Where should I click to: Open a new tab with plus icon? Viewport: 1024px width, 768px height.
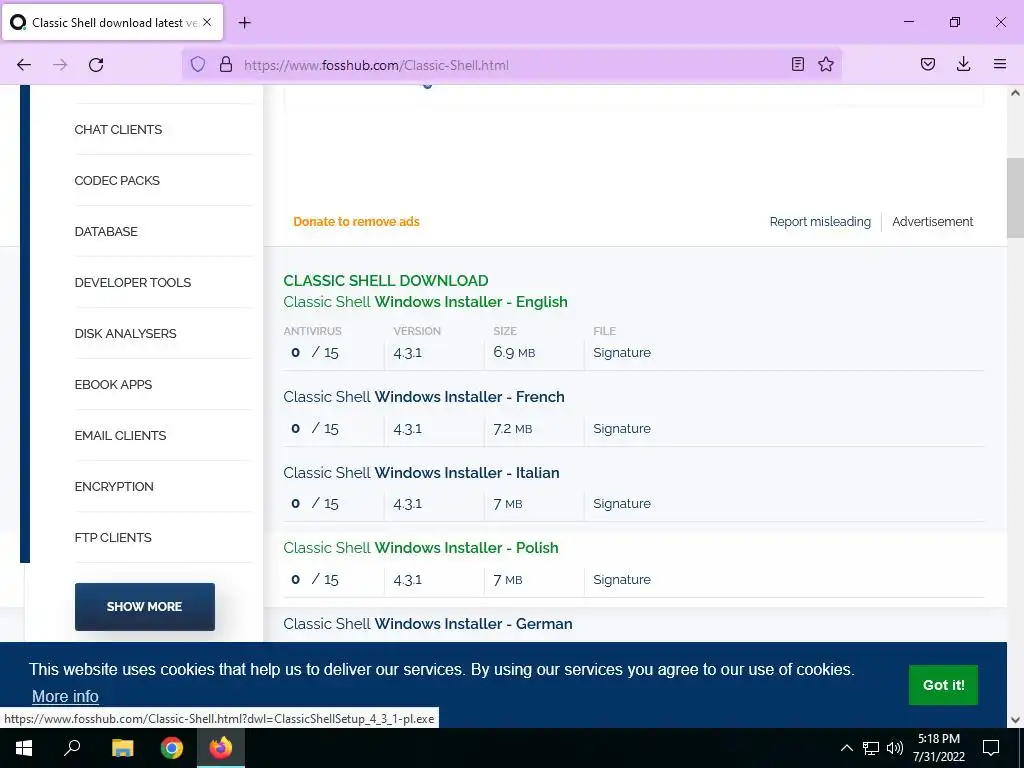click(x=245, y=23)
